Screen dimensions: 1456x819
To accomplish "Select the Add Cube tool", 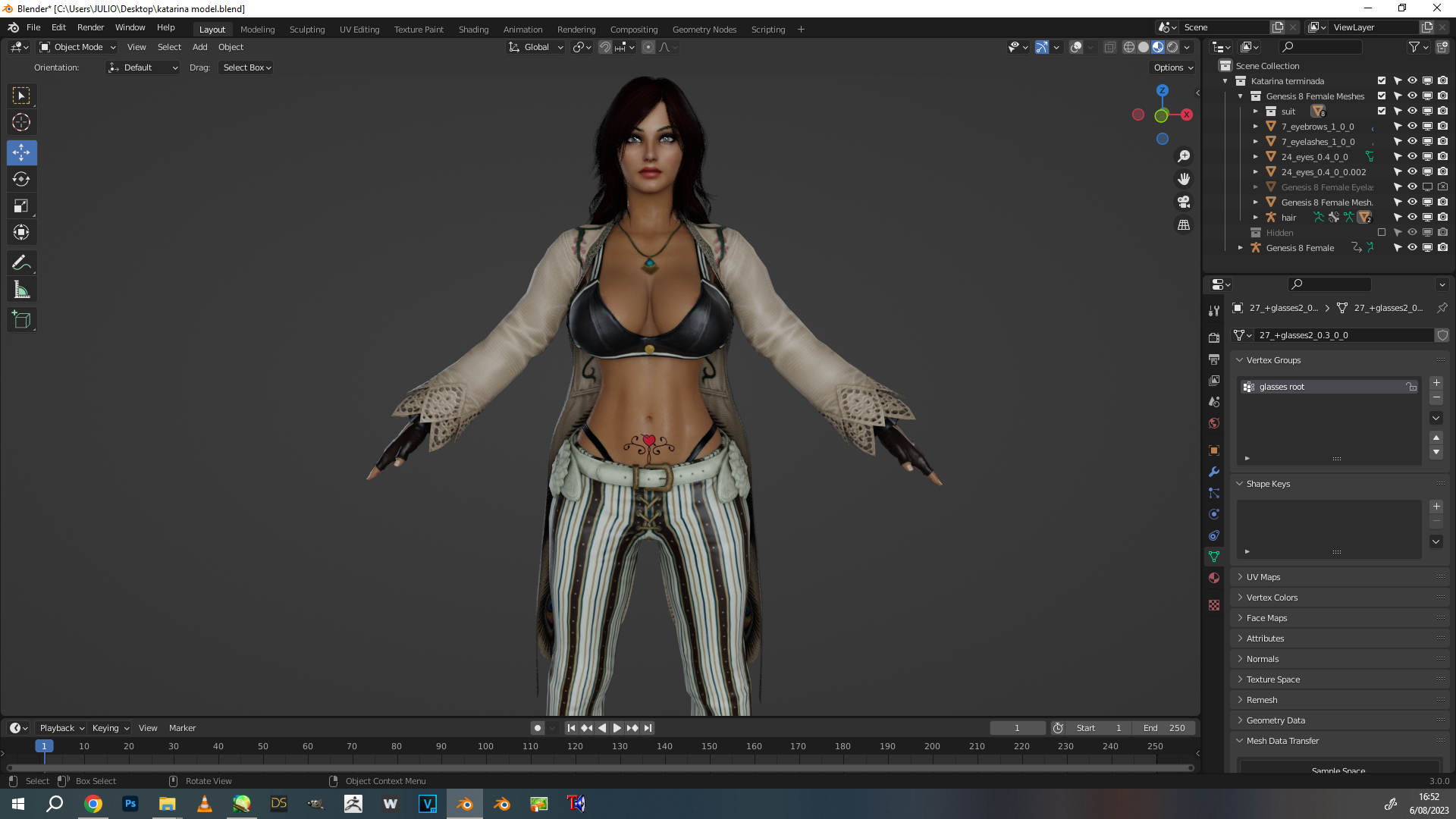I will pos(21,319).
